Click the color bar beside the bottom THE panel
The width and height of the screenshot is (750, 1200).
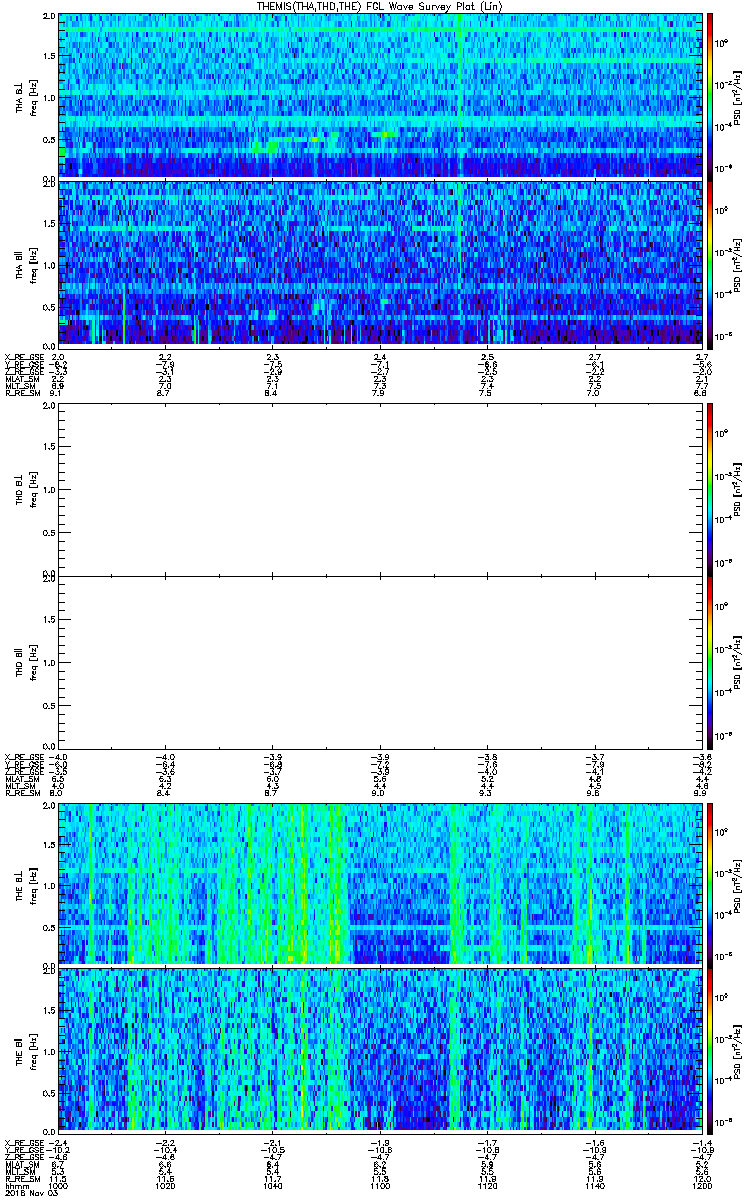711,1050
